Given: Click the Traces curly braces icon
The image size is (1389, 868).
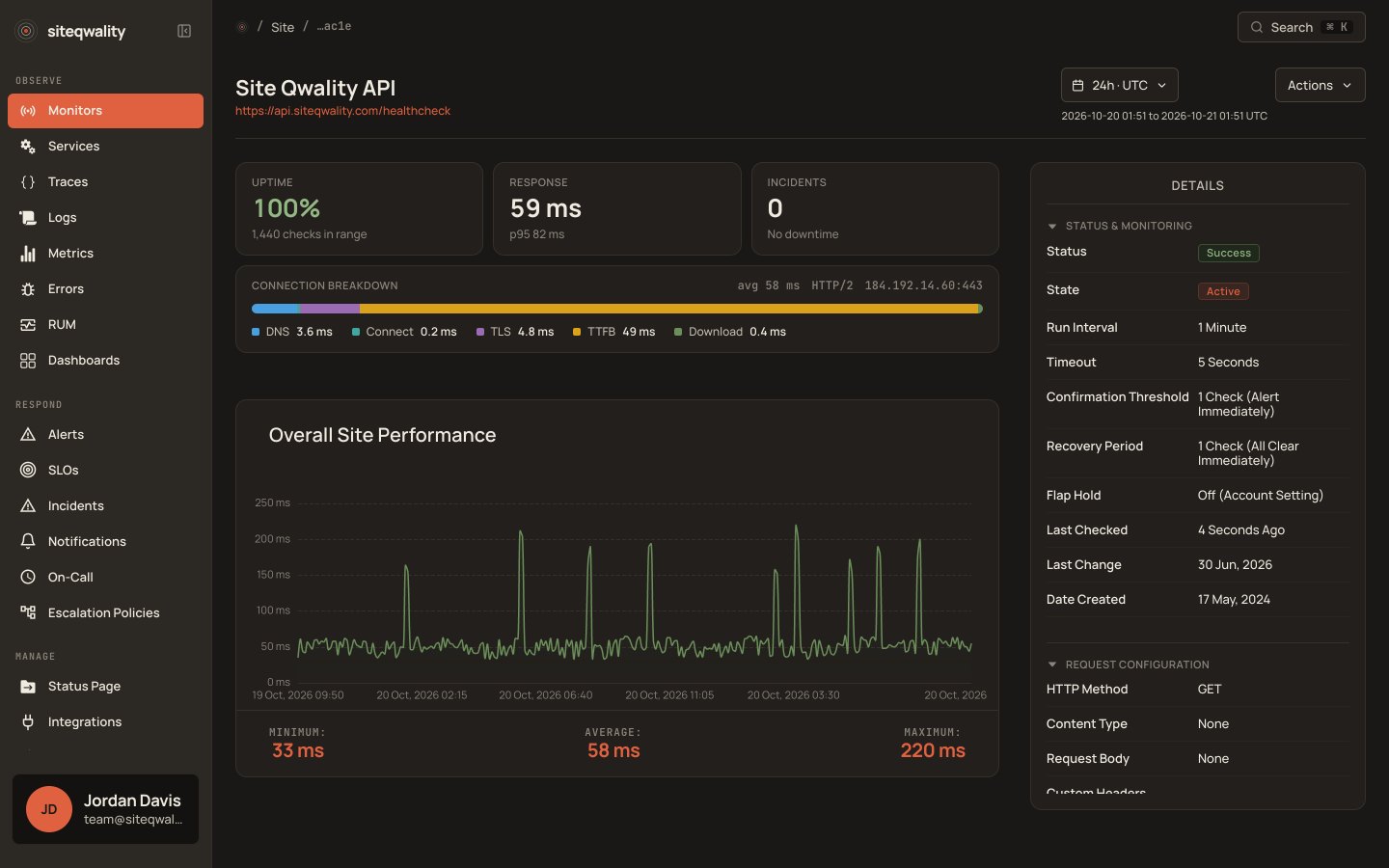Looking at the screenshot, I should tap(28, 181).
